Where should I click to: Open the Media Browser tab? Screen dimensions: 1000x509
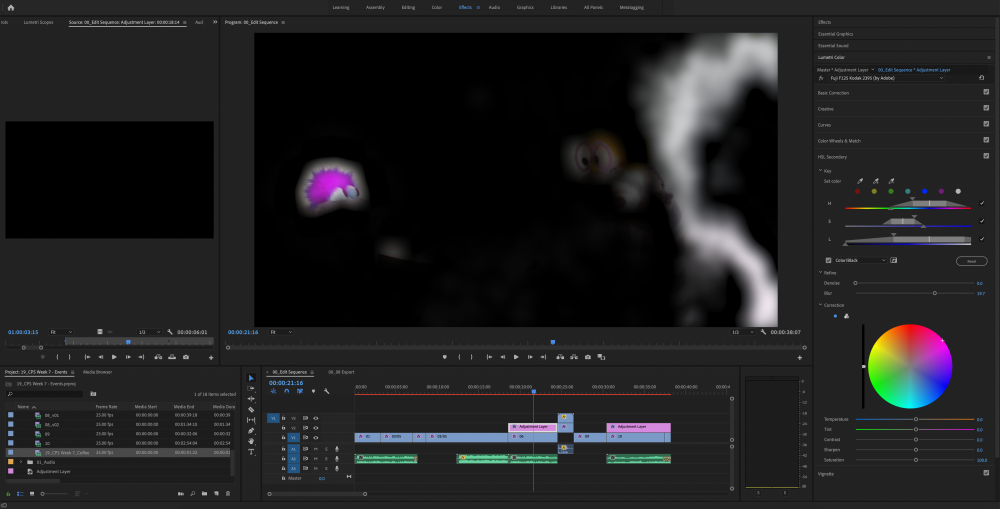97,371
